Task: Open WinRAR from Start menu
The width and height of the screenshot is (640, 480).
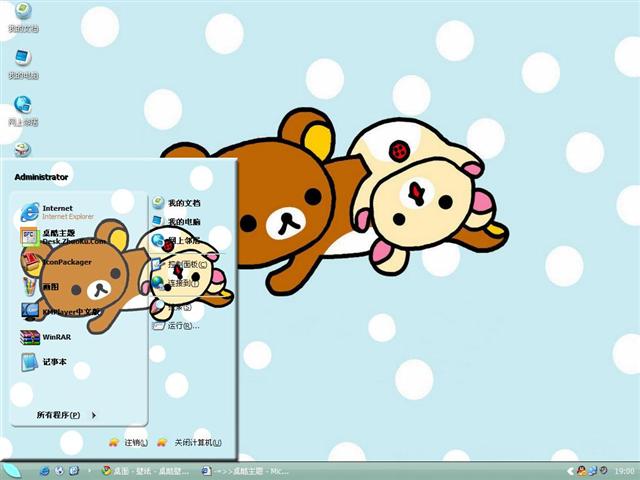Action: point(46,337)
